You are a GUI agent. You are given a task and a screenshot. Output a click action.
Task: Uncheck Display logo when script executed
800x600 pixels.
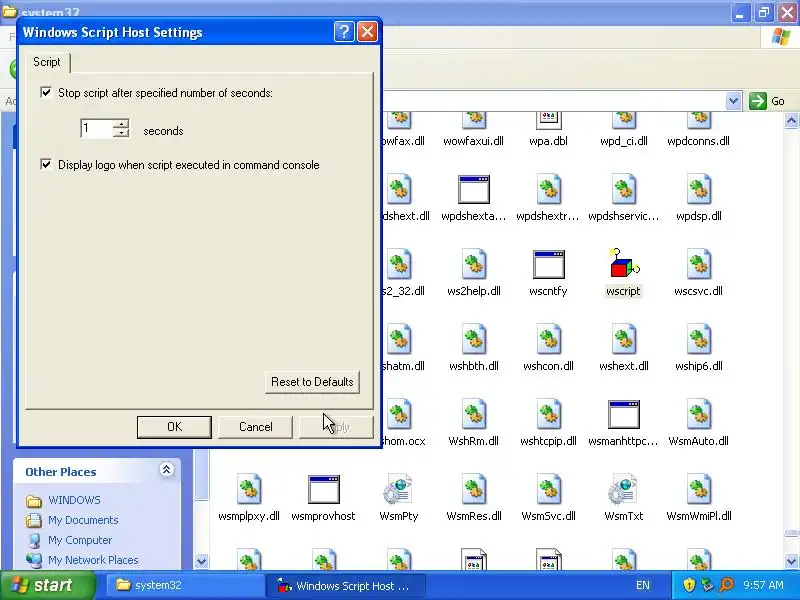[46, 164]
